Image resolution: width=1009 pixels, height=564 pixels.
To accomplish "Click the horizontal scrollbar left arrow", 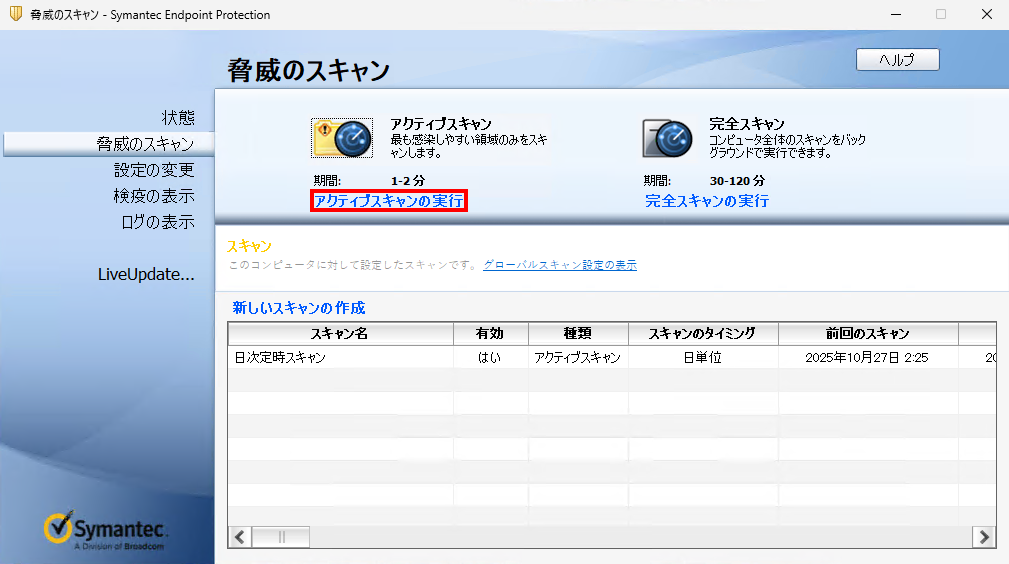I will click(240, 537).
